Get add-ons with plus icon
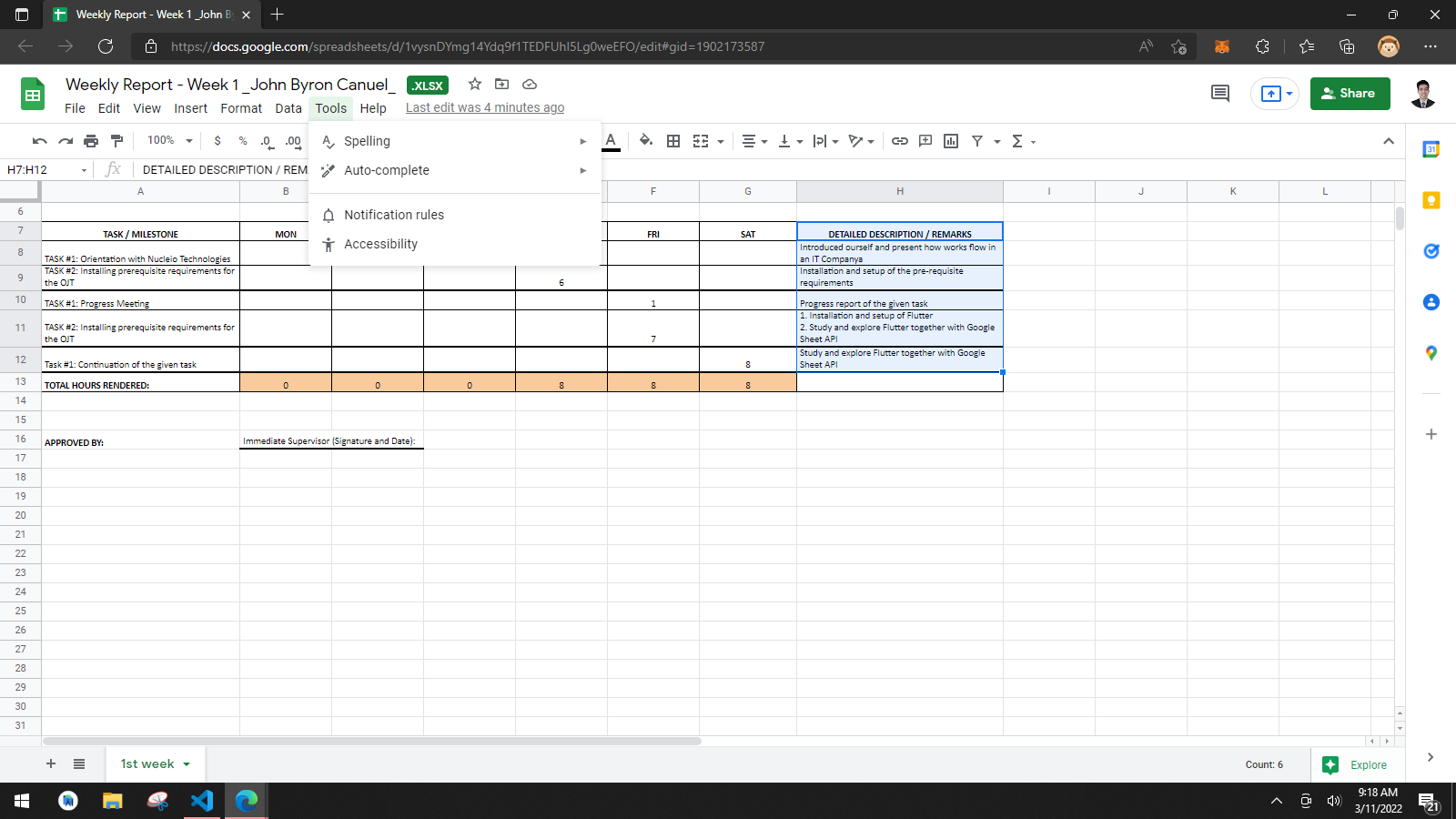 (1431, 434)
